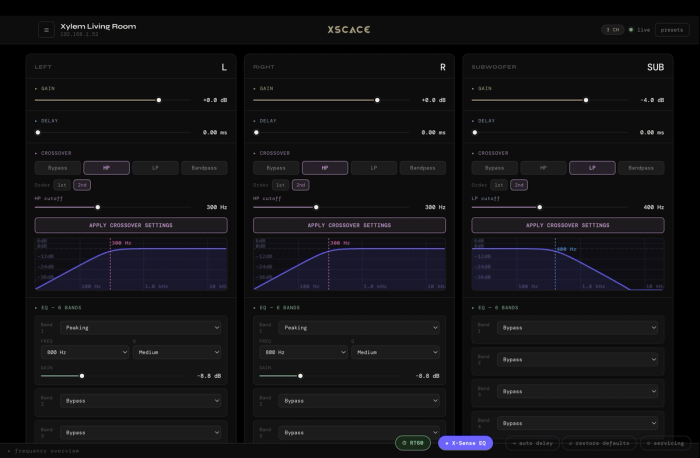Choose 1st order on the Right channel
The width and height of the screenshot is (700, 458).
click(x=280, y=185)
